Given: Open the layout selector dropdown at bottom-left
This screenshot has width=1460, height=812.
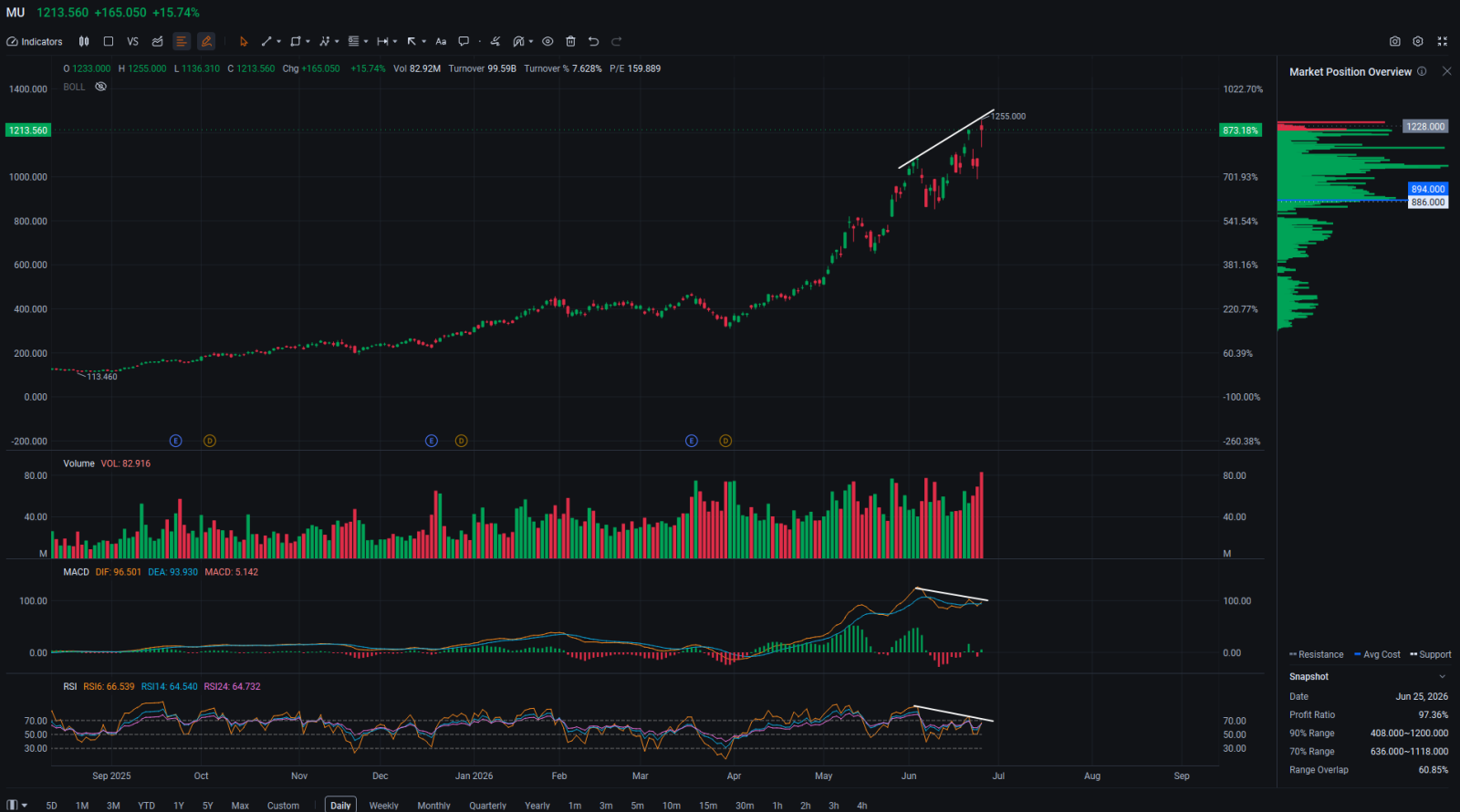Looking at the screenshot, I should coord(17,806).
